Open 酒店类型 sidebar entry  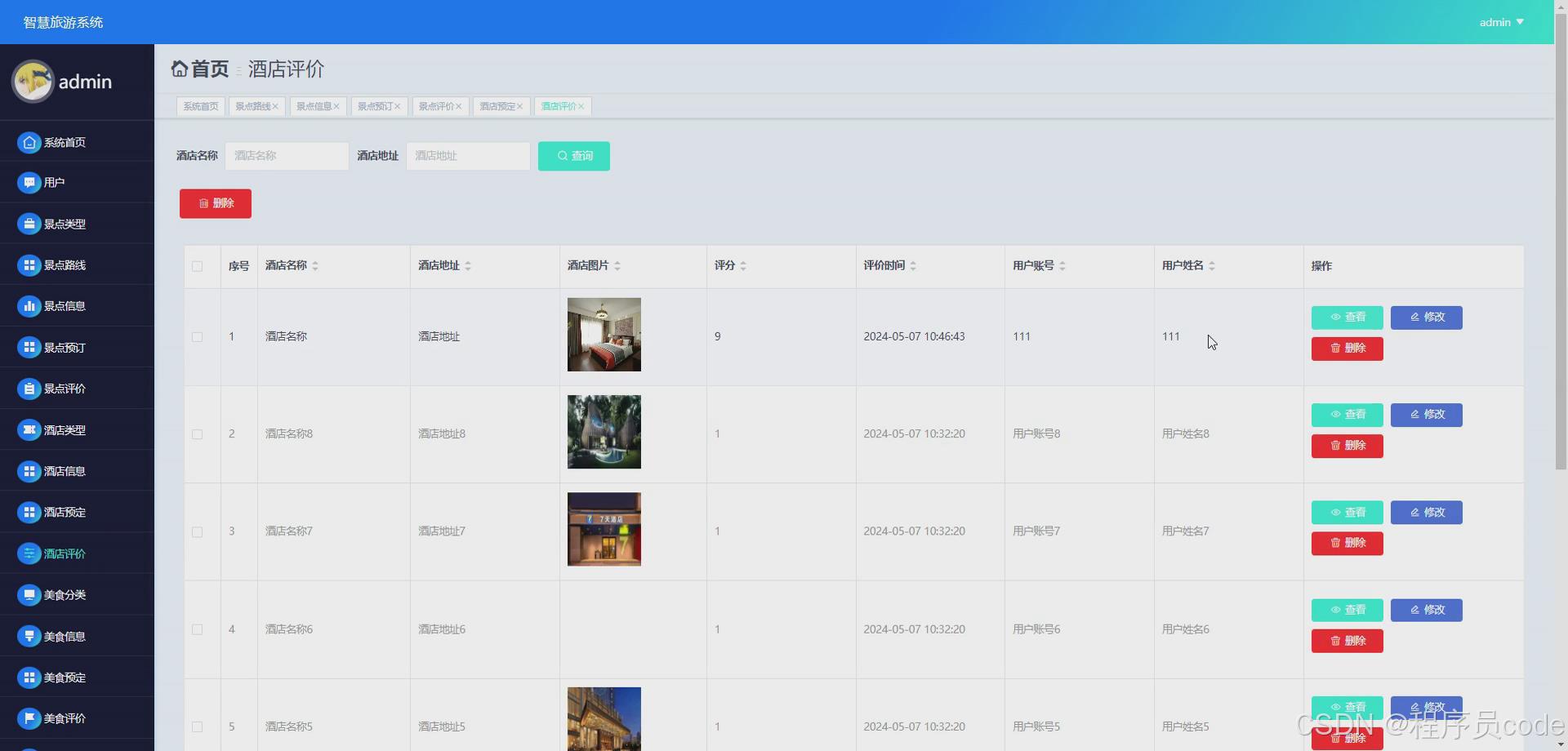tap(77, 429)
